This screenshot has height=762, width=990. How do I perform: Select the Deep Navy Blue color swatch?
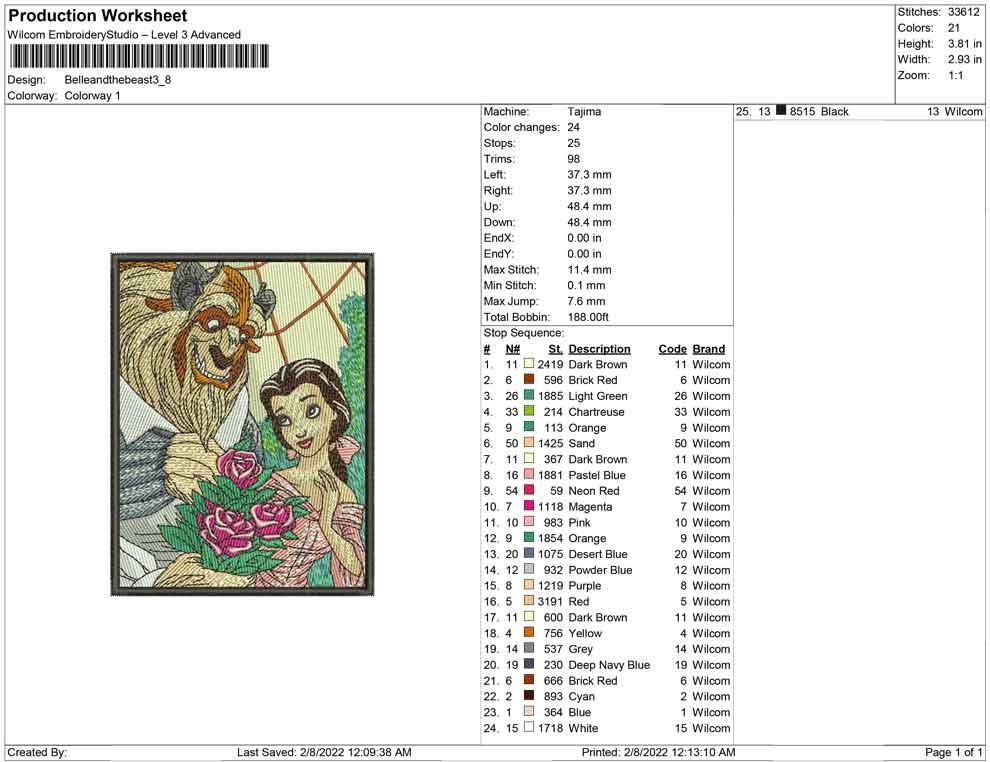click(529, 664)
